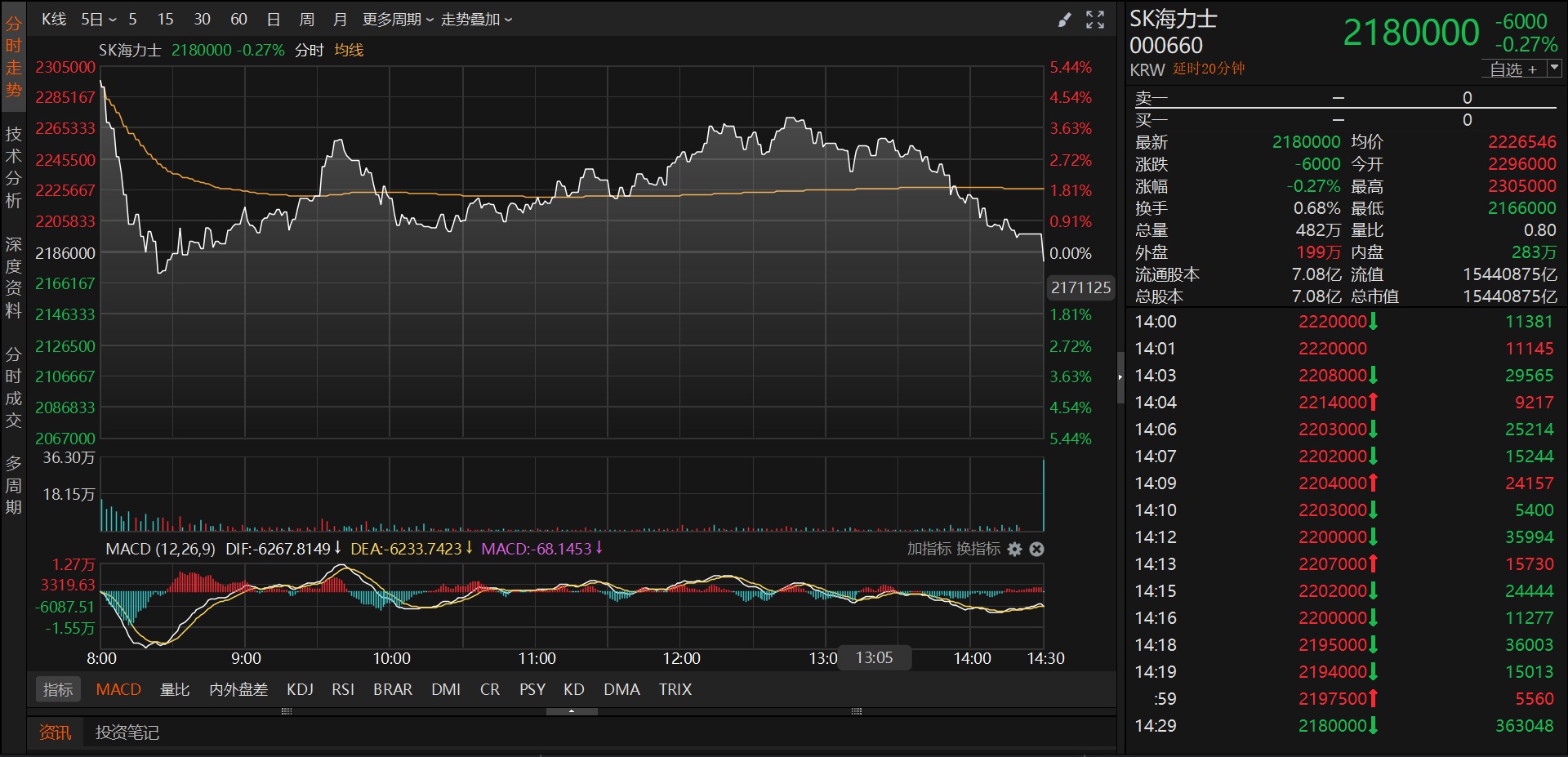The width and height of the screenshot is (1568, 757).
Task: Click the 换指标 link
Action: [978, 549]
